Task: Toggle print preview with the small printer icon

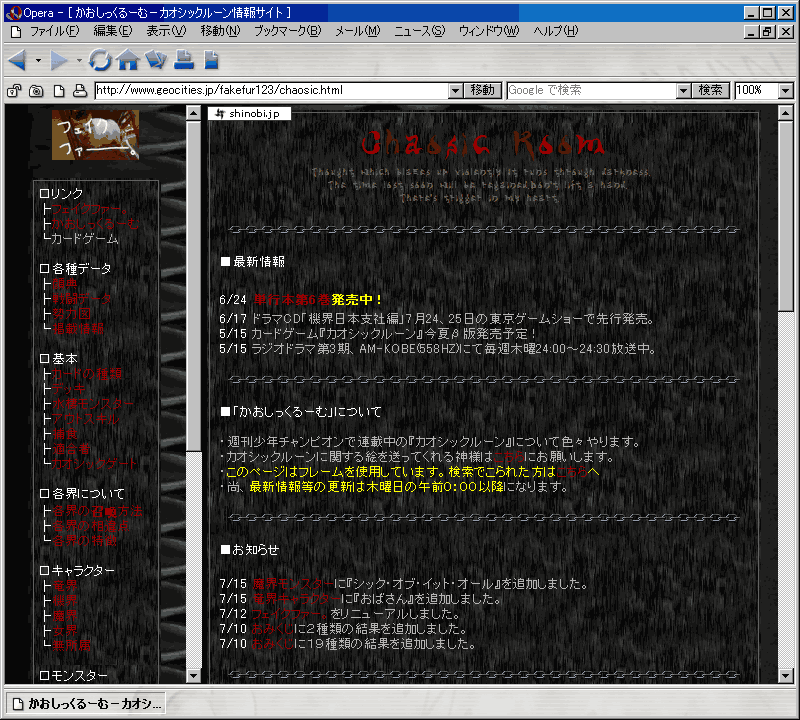Action: pyautogui.click(x=80, y=91)
